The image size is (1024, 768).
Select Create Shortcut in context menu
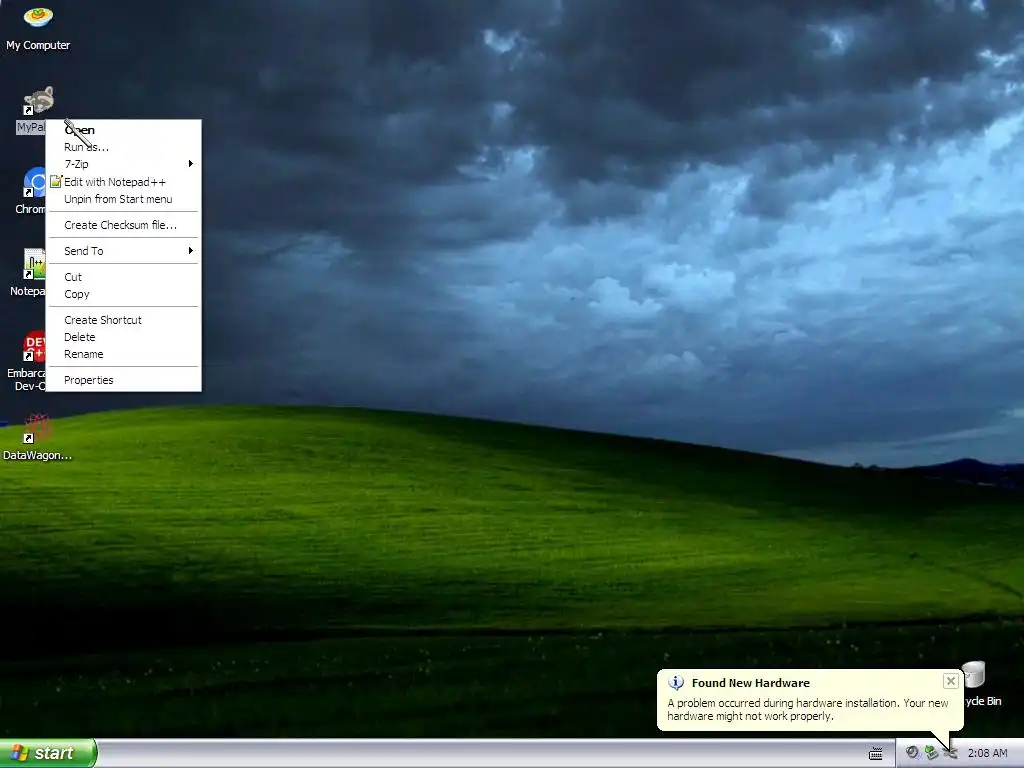pyautogui.click(x=123, y=320)
